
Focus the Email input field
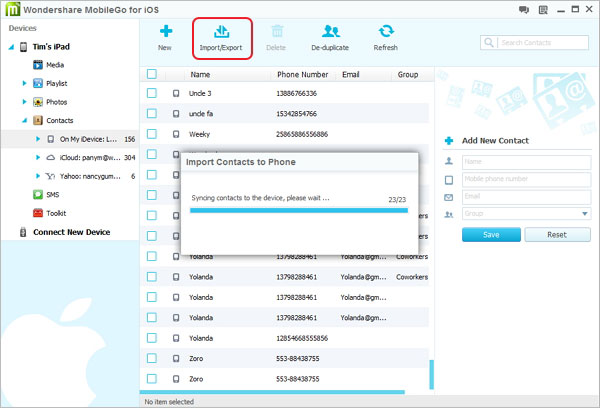pyautogui.click(x=527, y=197)
